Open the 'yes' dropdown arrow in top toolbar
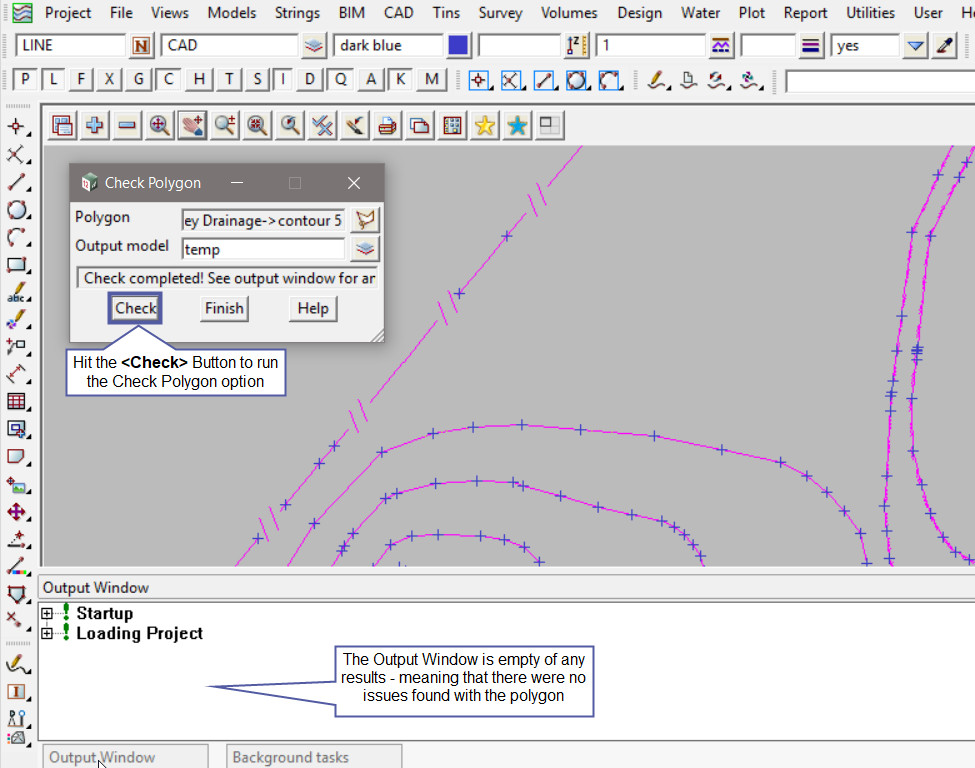 click(x=915, y=46)
